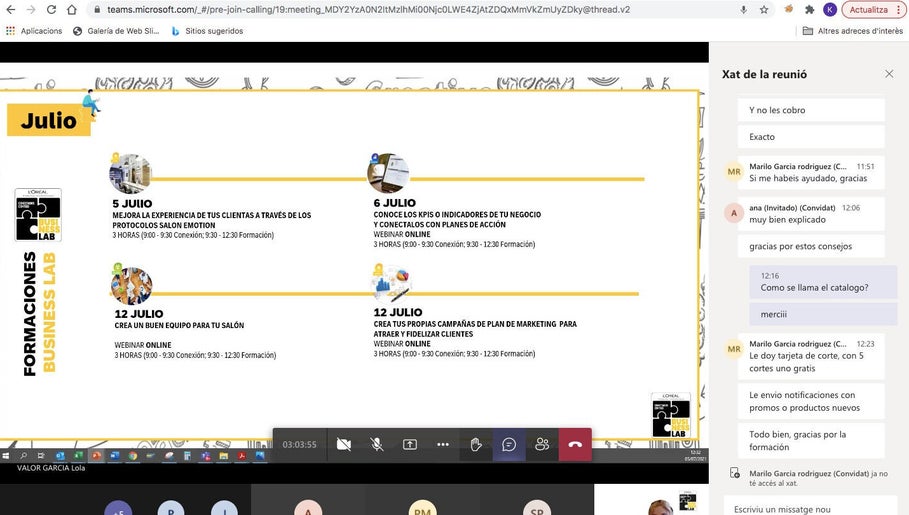
Task: Open more actions ellipsis menu
Action: 443,444
